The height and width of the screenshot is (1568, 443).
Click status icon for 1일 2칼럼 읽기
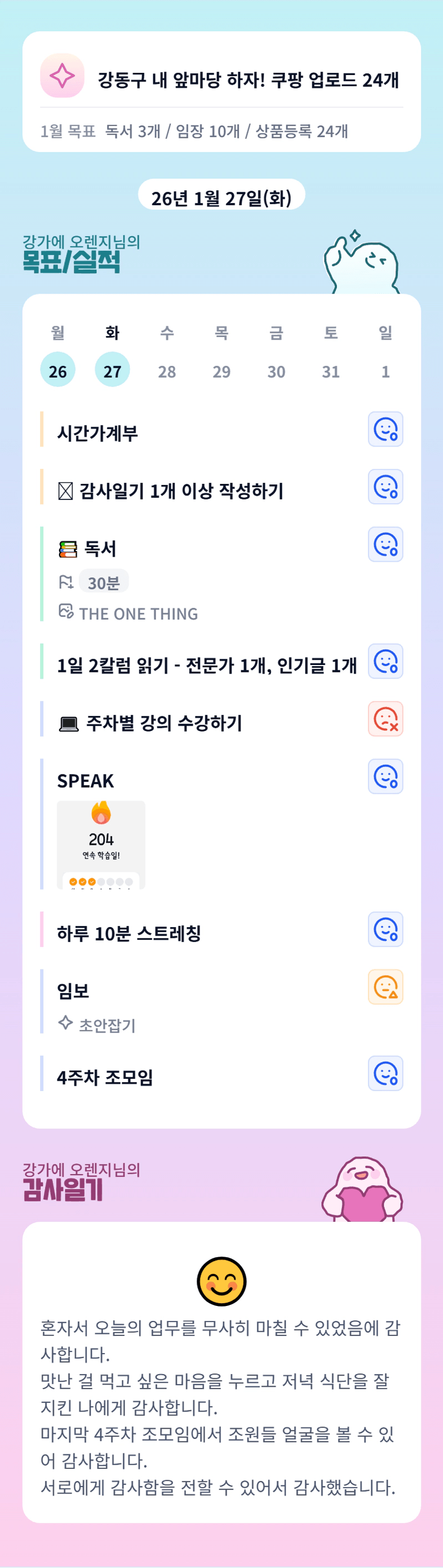click(385, 661)
